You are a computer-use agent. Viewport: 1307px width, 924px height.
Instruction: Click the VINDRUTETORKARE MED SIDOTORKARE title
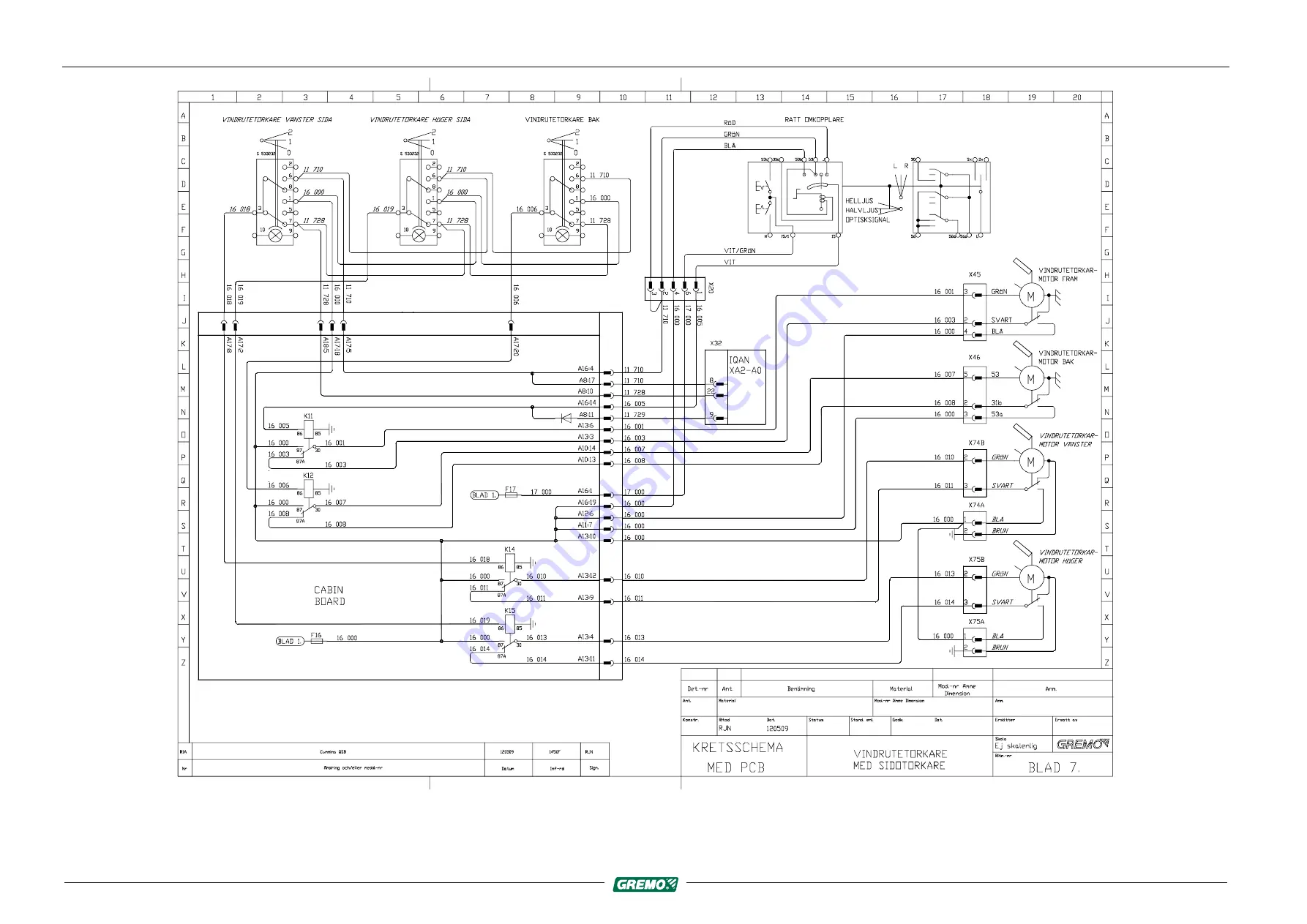point(899,759)
